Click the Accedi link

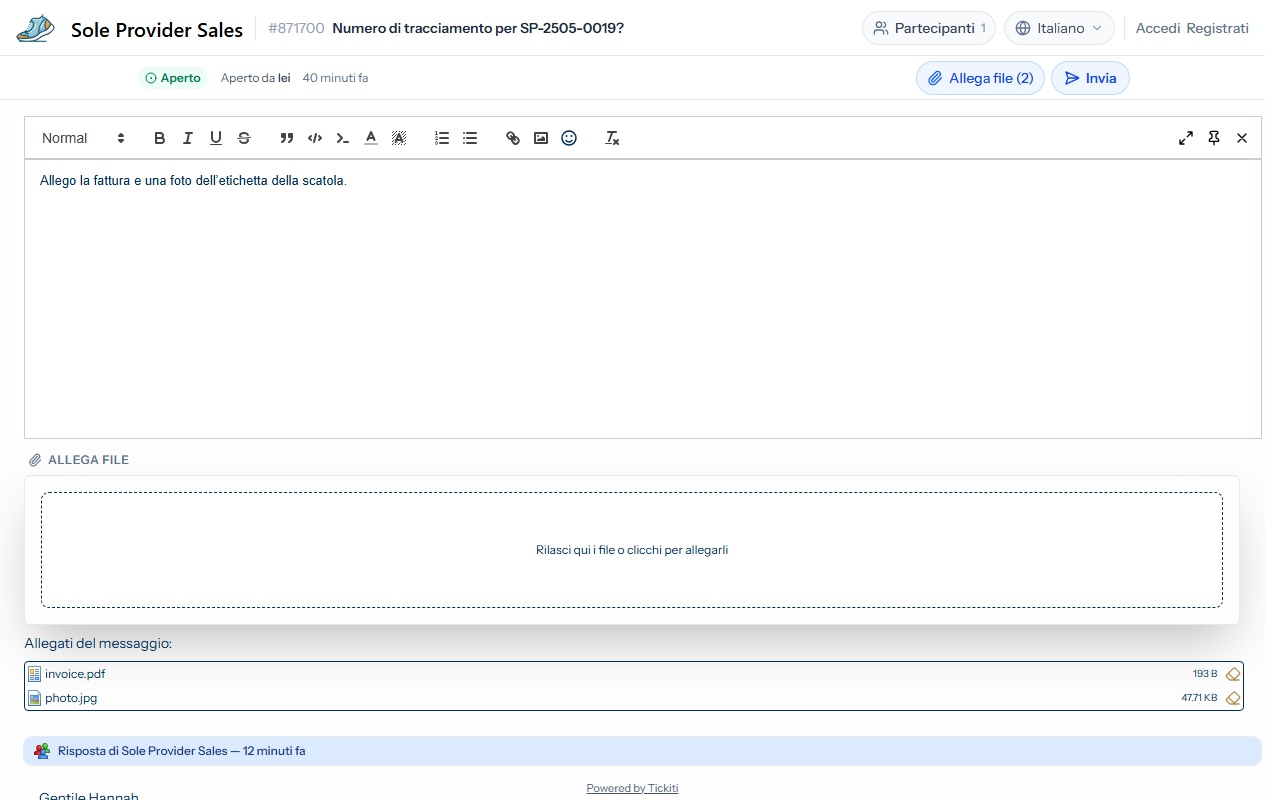pos(1158,28)
